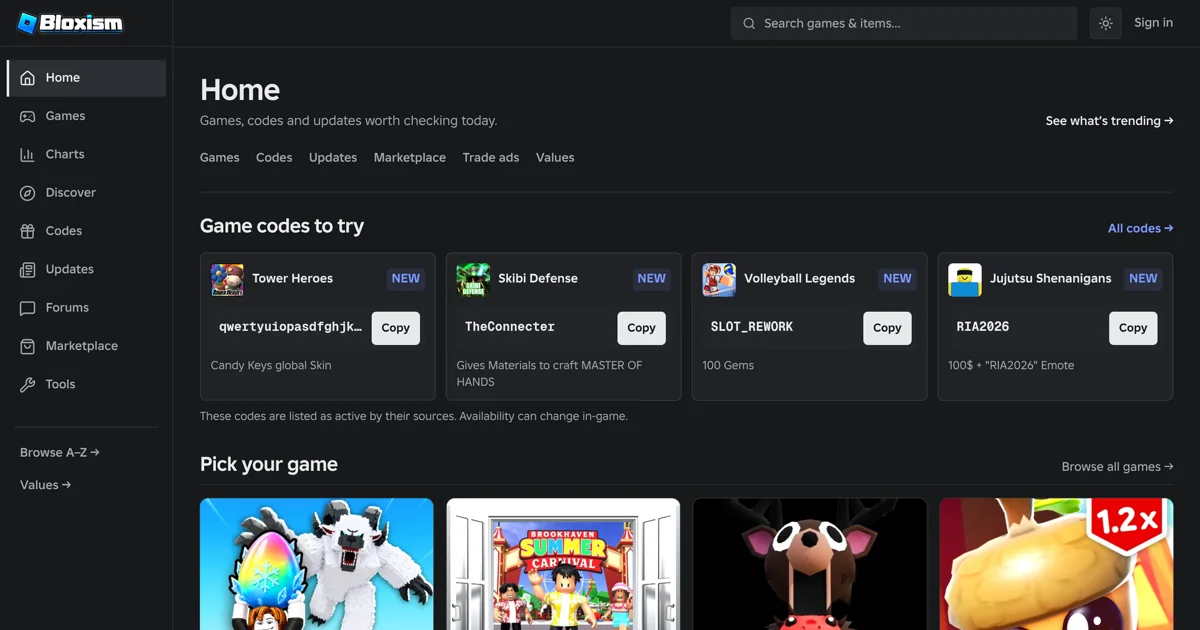Select the RIA2026 code text
The height and width of the screenshot is (630, 1200).
click(983, 328)
